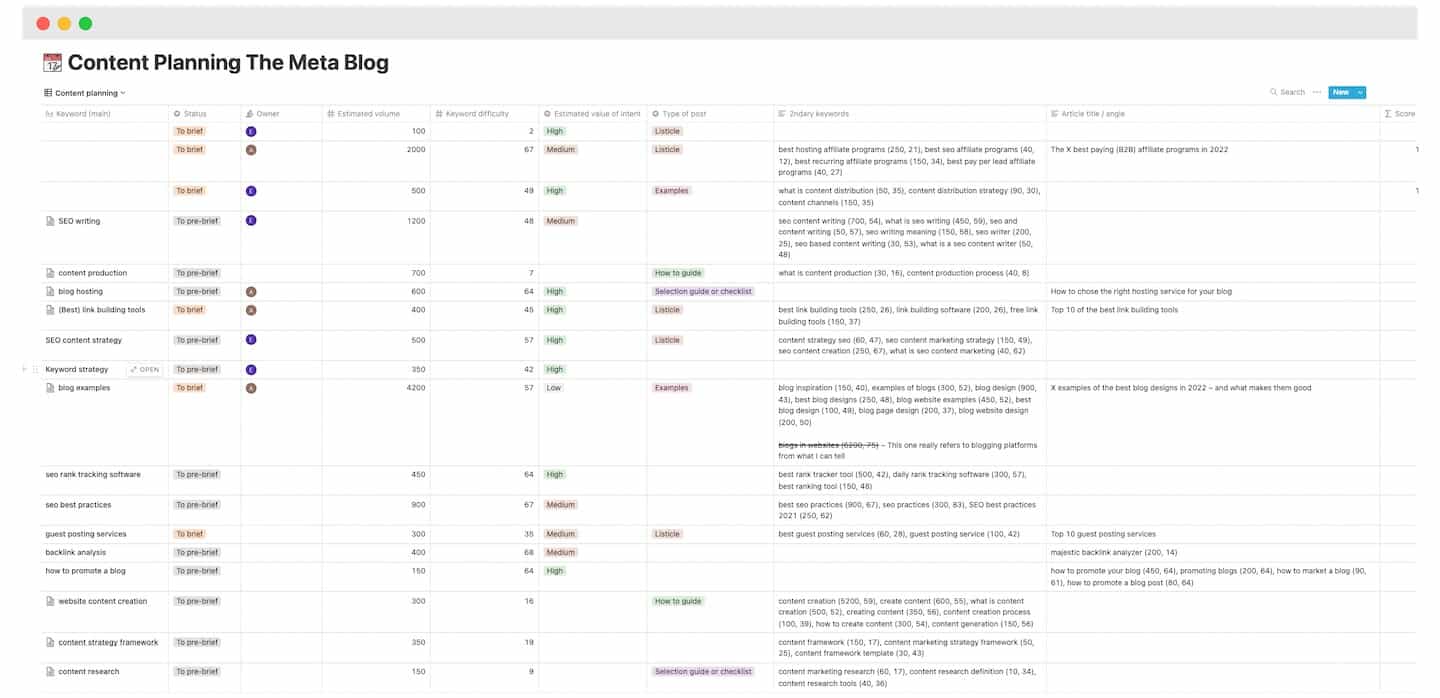The height and width of the screenshot is (698, 1440).
Task: Click the page icon next to content research
Action: (x=49, y=671)
